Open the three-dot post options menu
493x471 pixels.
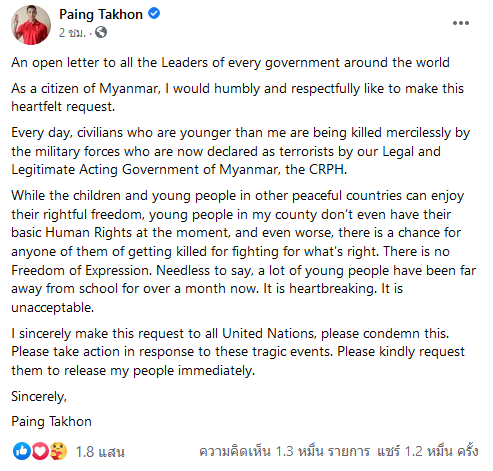click(x=461, y=23)
